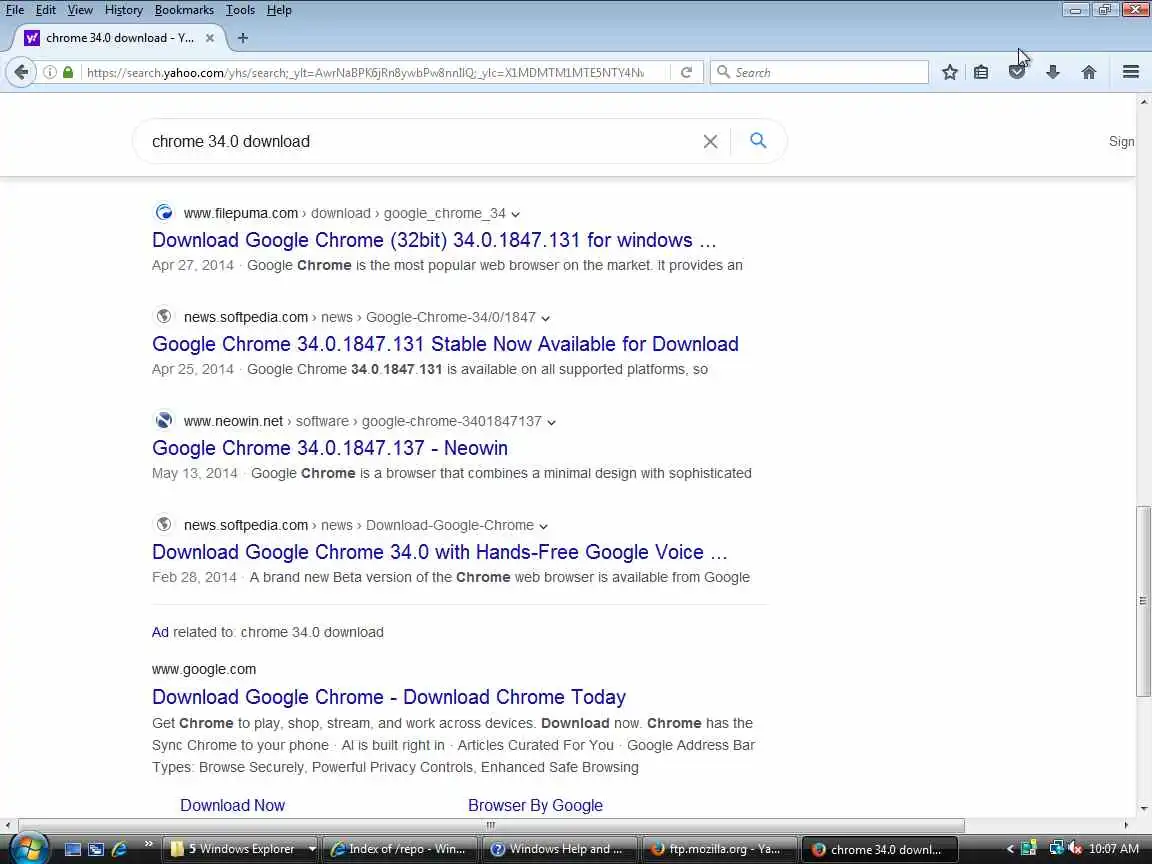
Task: Clear the Yahoo search box with X
Action: [x=710, y=141]
